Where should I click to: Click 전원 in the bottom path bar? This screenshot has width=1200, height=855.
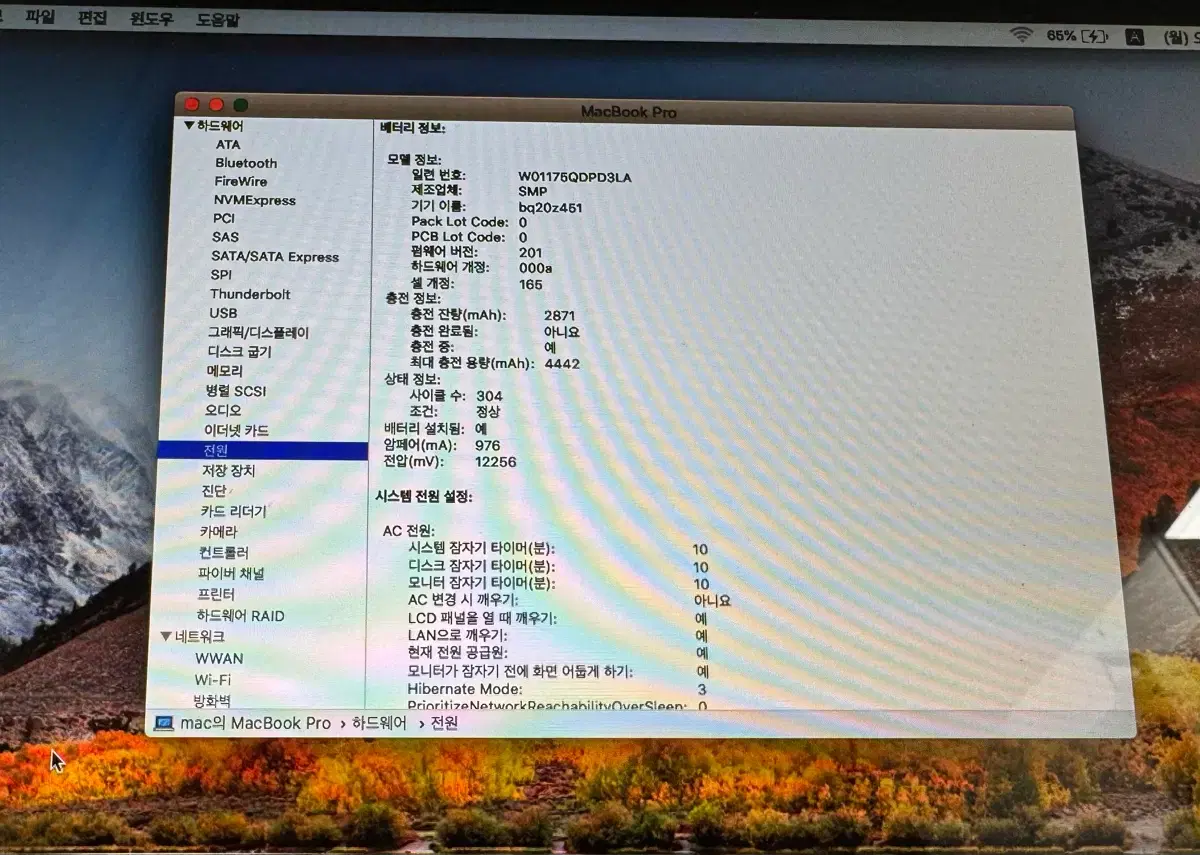(444, 723)
